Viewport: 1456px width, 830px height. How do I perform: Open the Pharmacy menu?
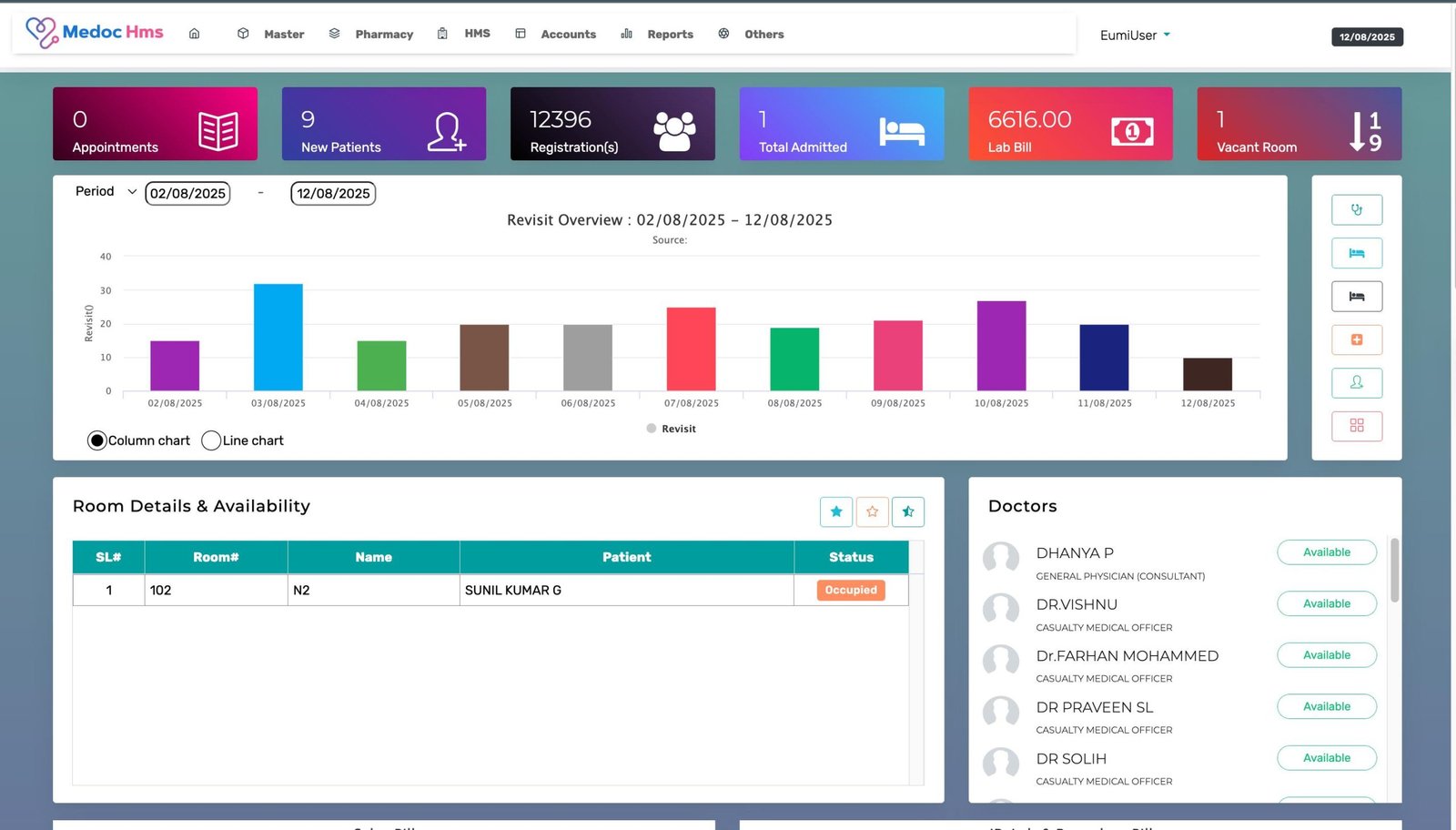click(383, 35)
